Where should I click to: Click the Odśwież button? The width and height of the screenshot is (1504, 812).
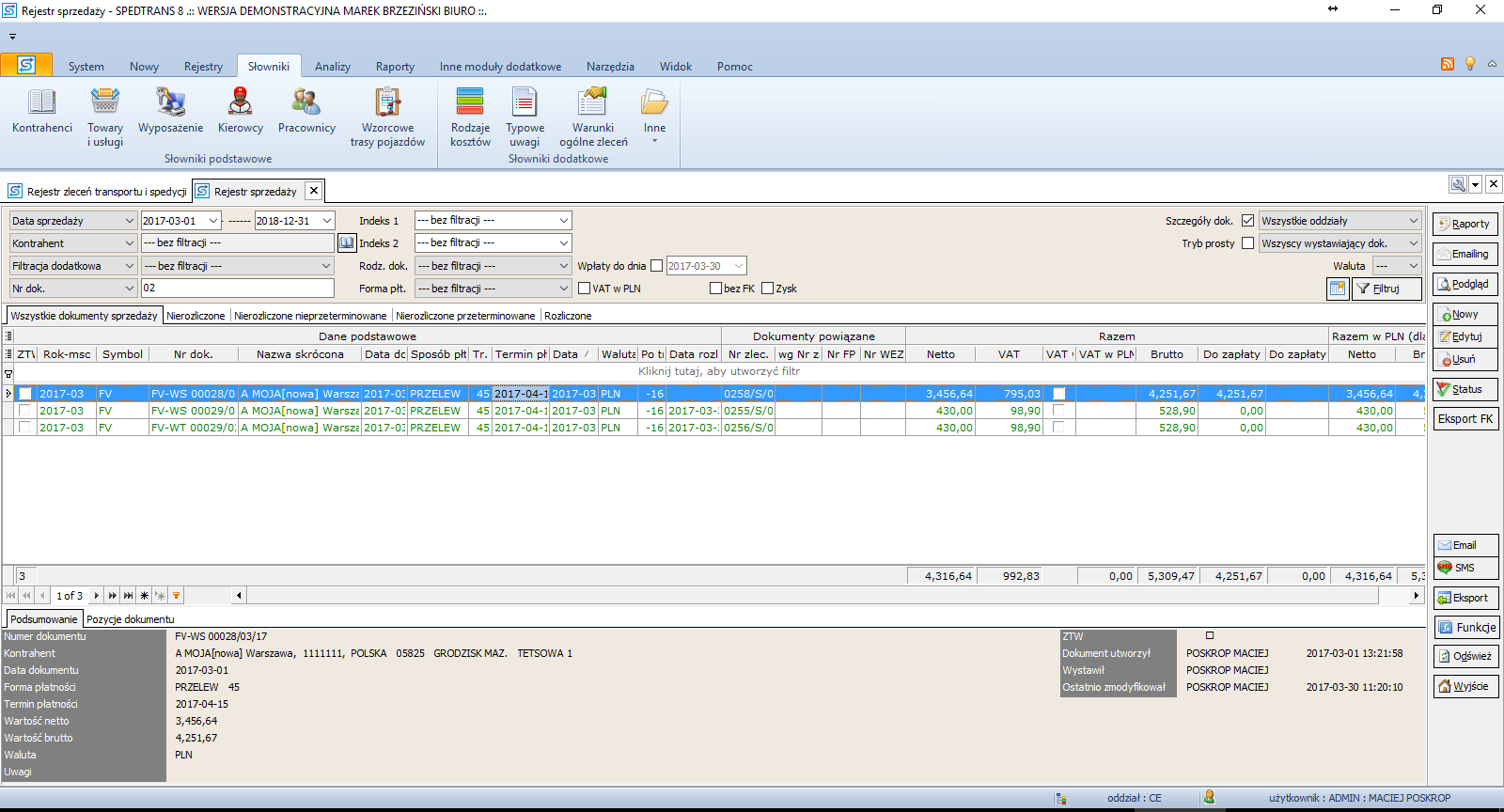pyautogui.click(x=1465, y=656)
